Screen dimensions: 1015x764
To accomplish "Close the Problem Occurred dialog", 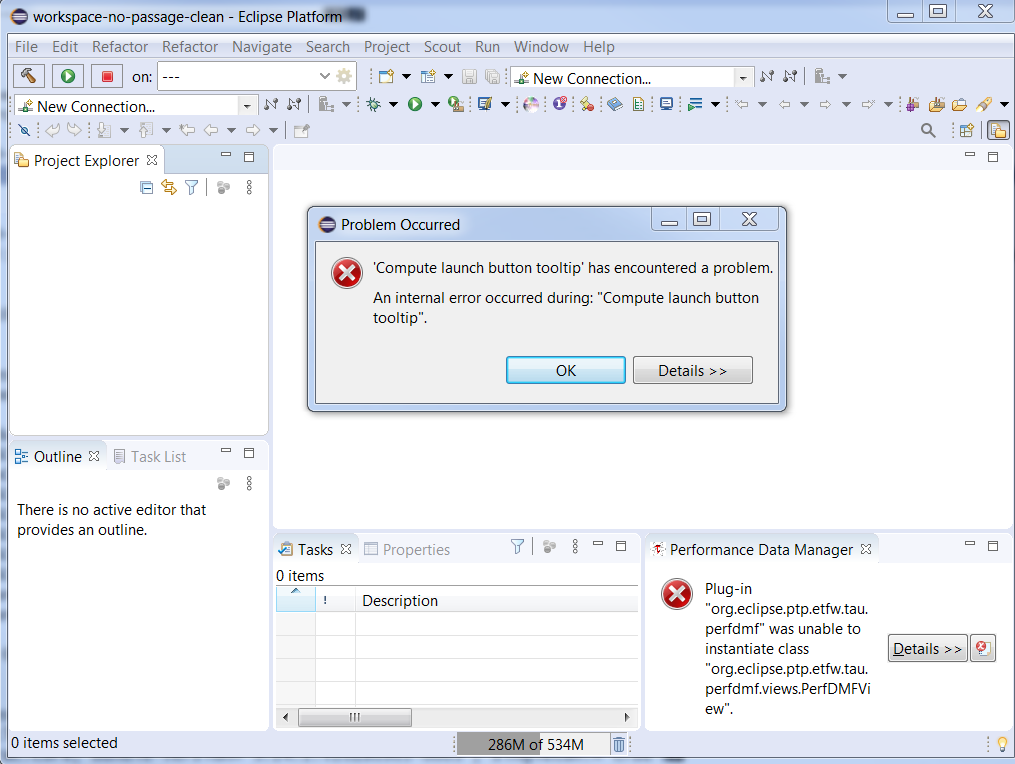I will click(x=749, y=219).
